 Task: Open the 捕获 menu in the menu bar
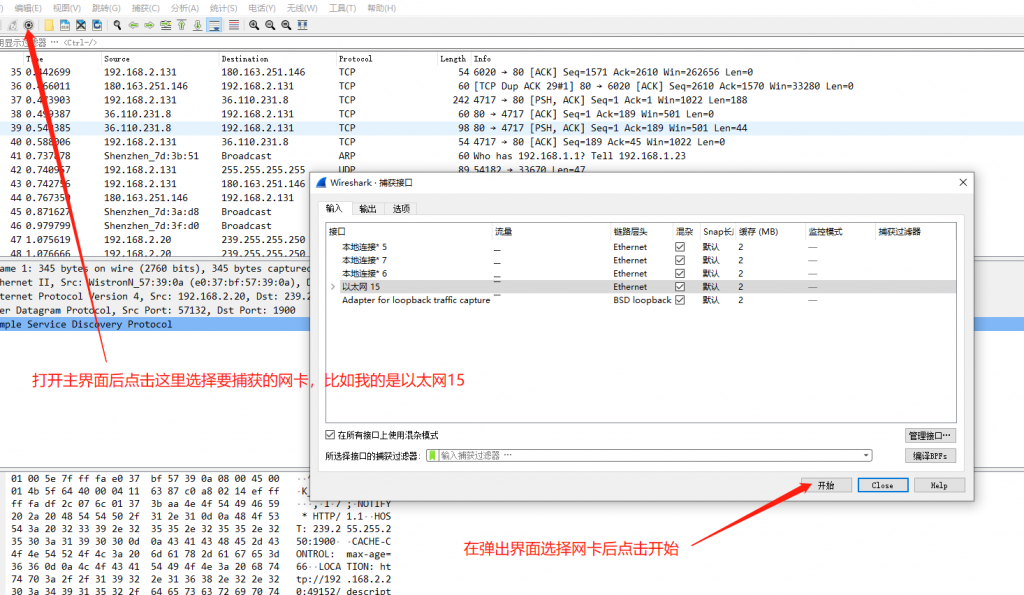(146, 7)
